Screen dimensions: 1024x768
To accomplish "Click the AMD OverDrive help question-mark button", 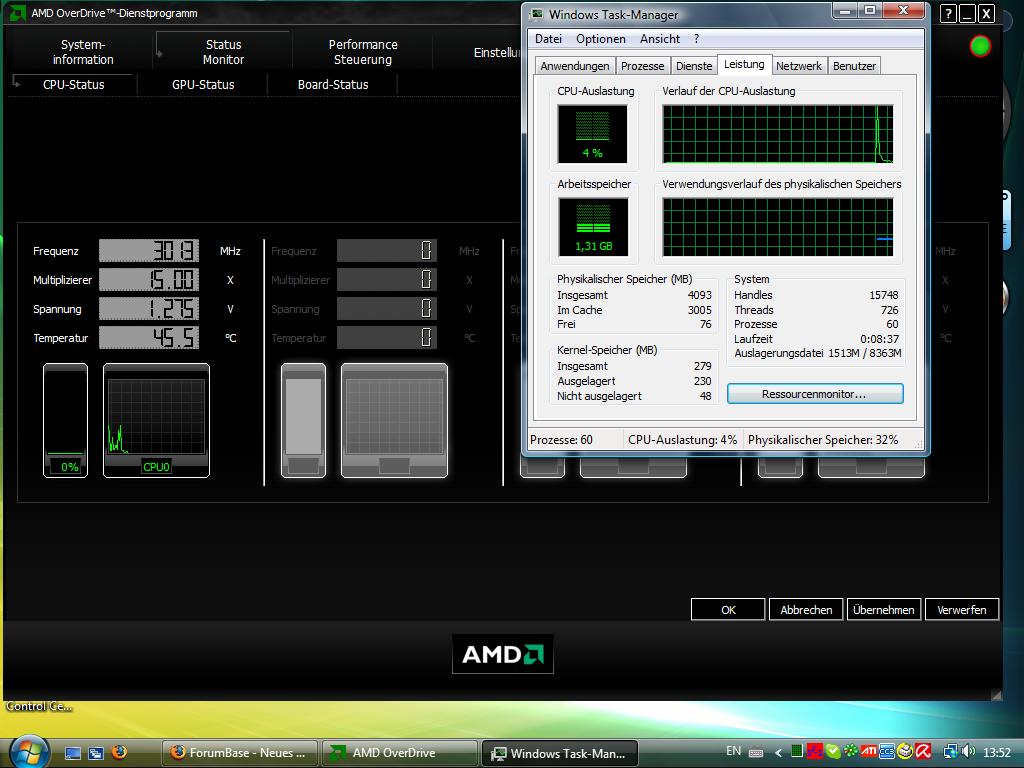I will coord(948,13).
